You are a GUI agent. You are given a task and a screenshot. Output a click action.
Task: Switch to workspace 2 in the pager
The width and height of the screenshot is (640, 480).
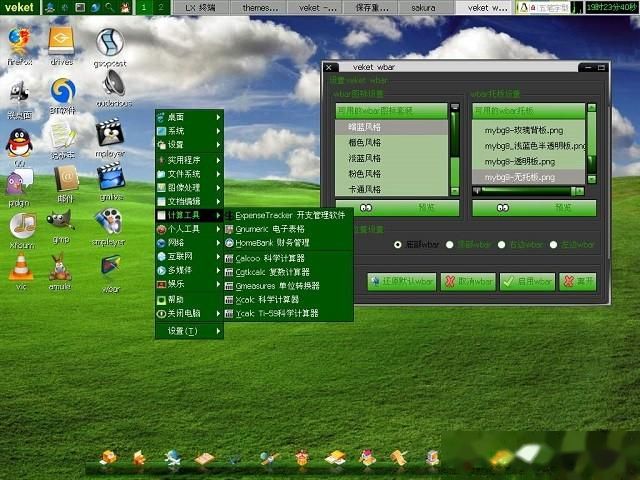161,7
